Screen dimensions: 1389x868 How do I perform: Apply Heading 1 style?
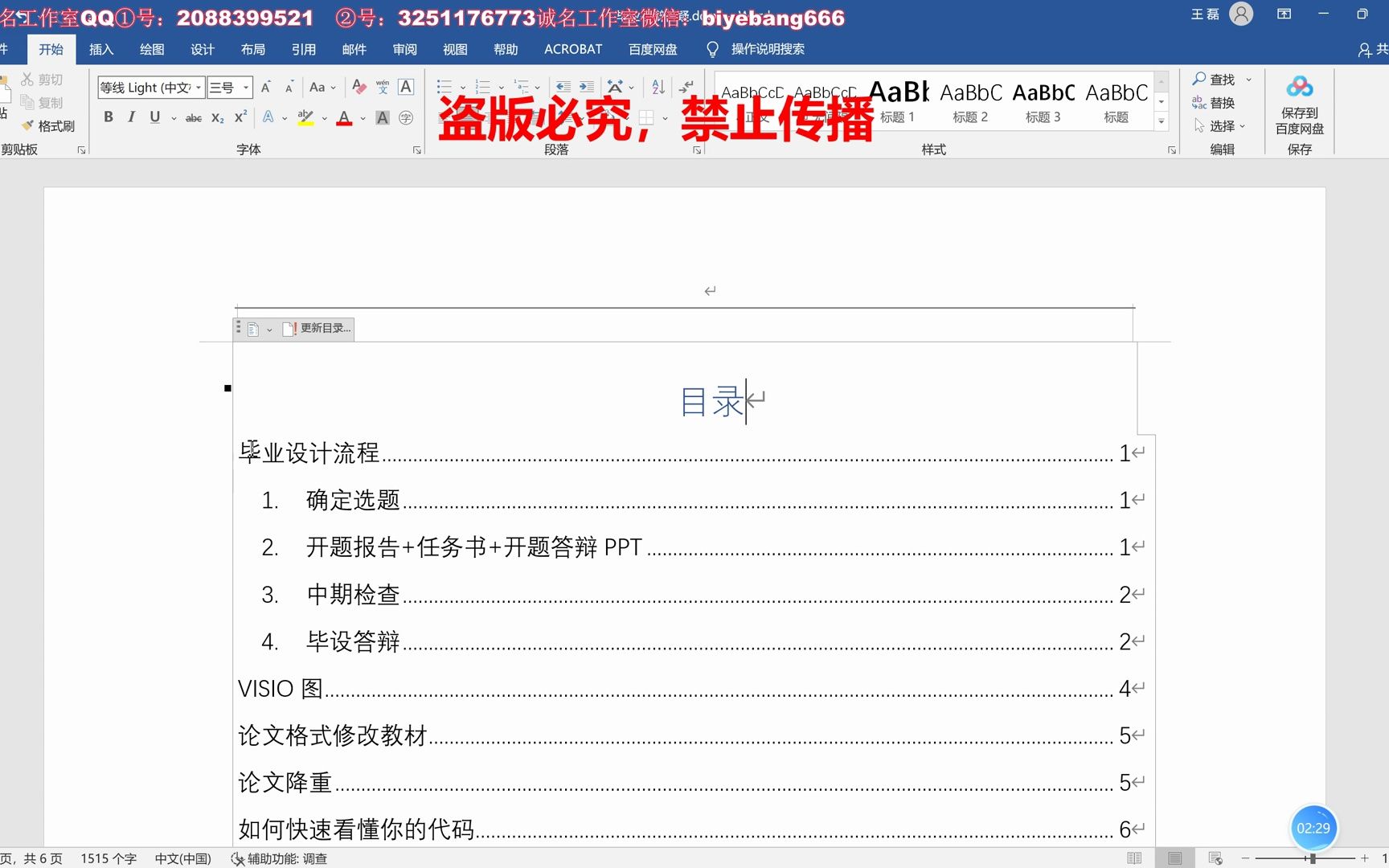[899, 102]
